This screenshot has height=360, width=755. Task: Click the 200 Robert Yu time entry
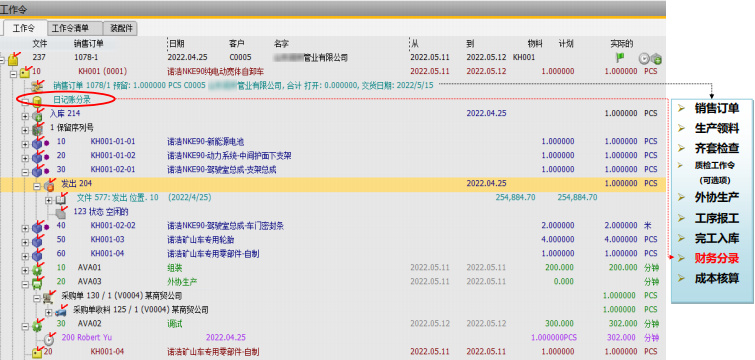(88, 337)
